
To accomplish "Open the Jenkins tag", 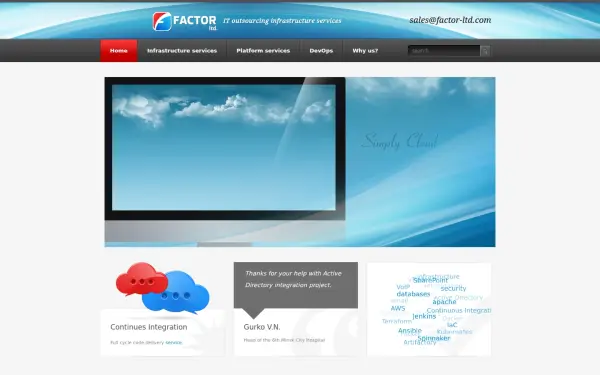I will pos(424,316).
